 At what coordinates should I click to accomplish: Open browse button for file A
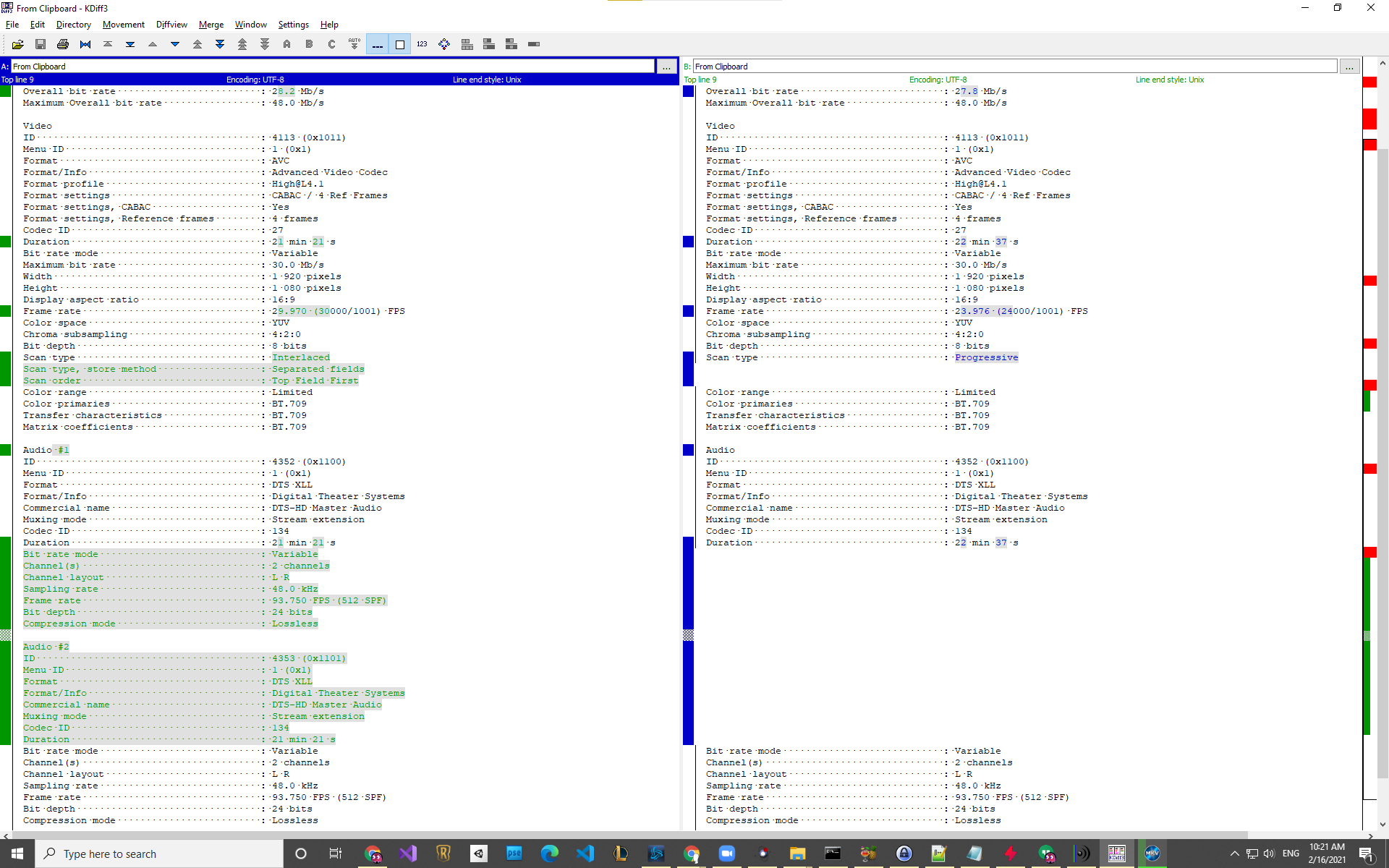[x=666, y=67]
